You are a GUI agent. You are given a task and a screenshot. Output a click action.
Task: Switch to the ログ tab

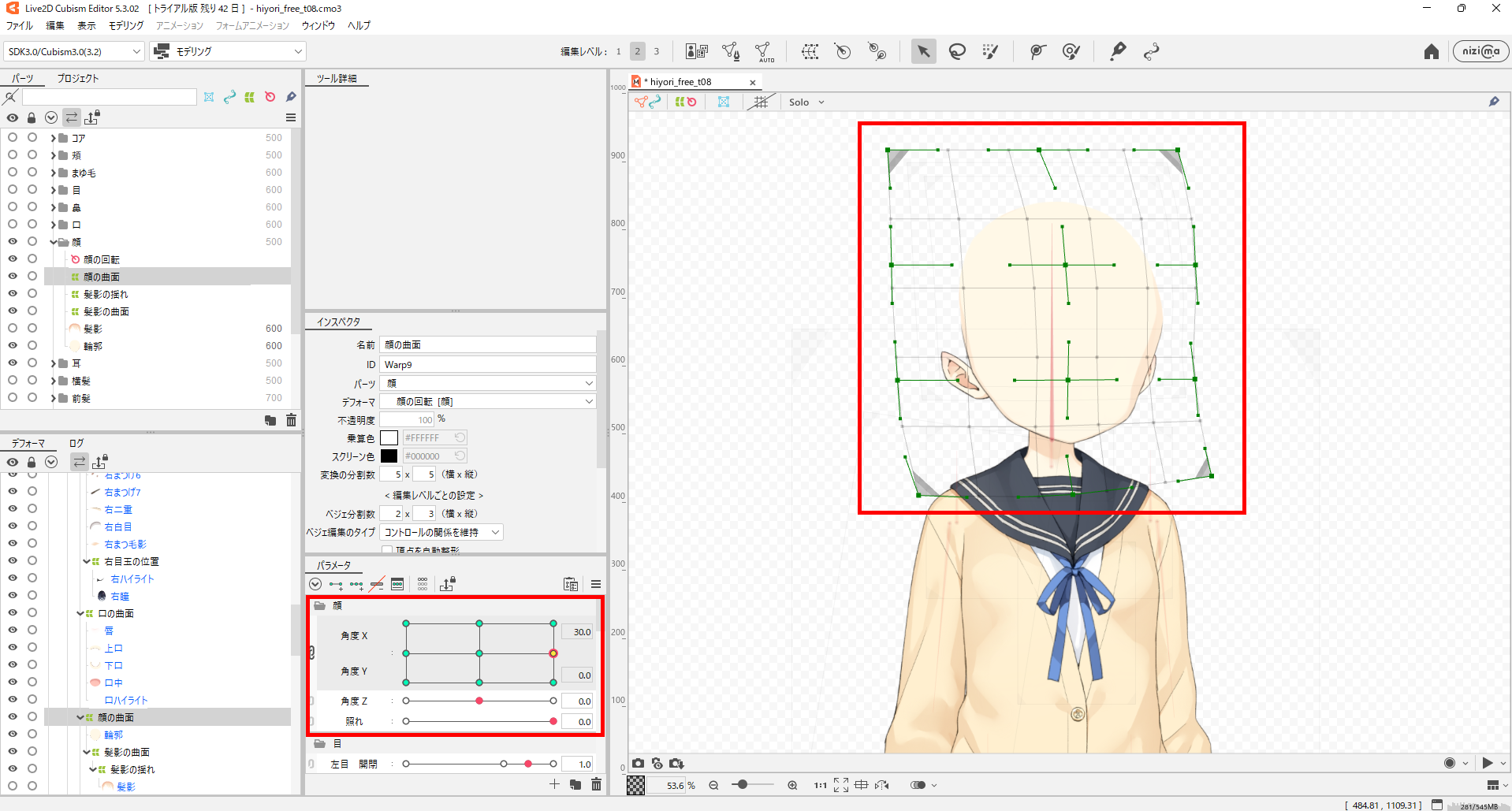pyautogui.click(x=76, y=443)
